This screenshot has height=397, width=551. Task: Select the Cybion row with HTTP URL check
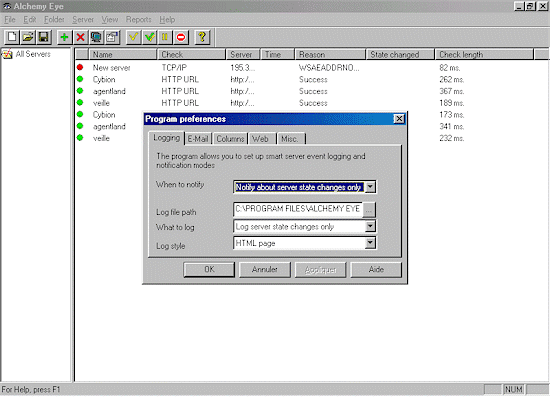coord(104,80)
